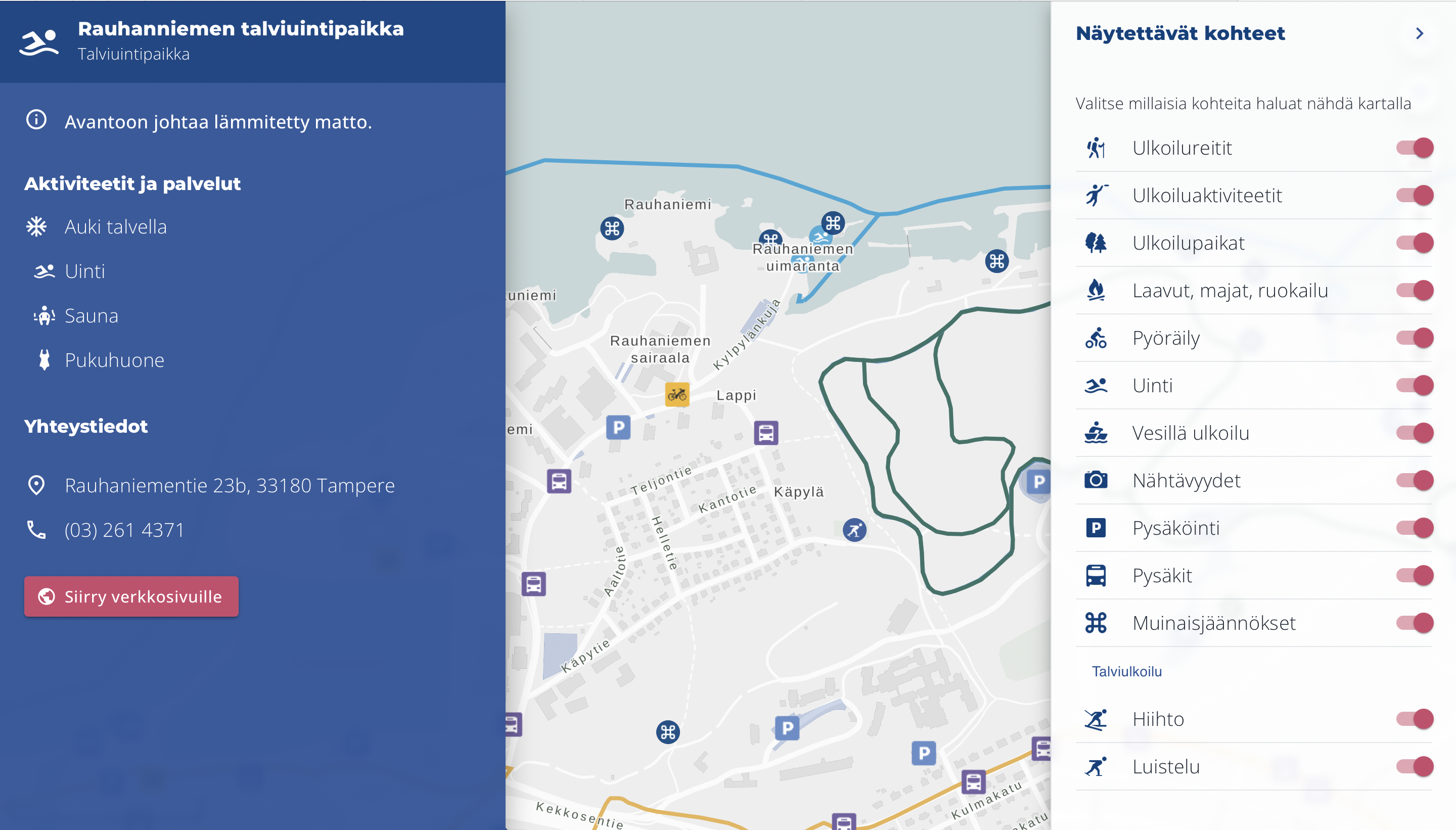The width and height of the screenshot is (1456, 830).
Task: Click the bus stop marker near Lappi
Action: tap(765, 433)
